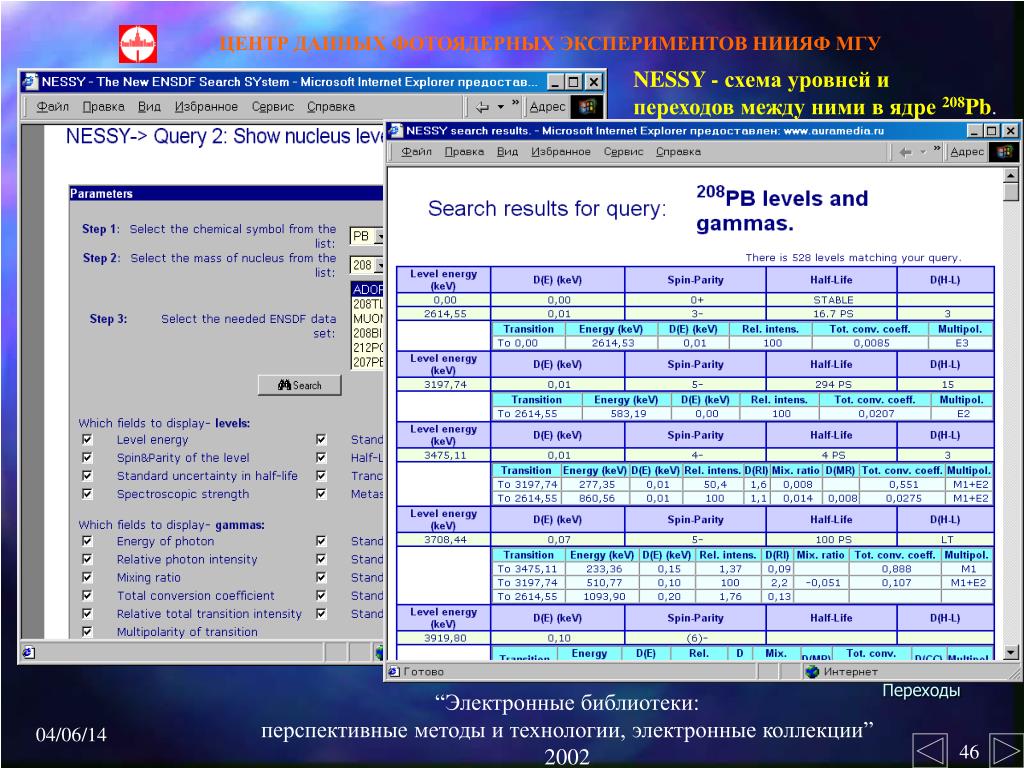Image resolution: width=1024 pixels, height=768 pixels.
Task: Toggle Multipolarity of transition checkbox
Action: click(x=87, y=632)
